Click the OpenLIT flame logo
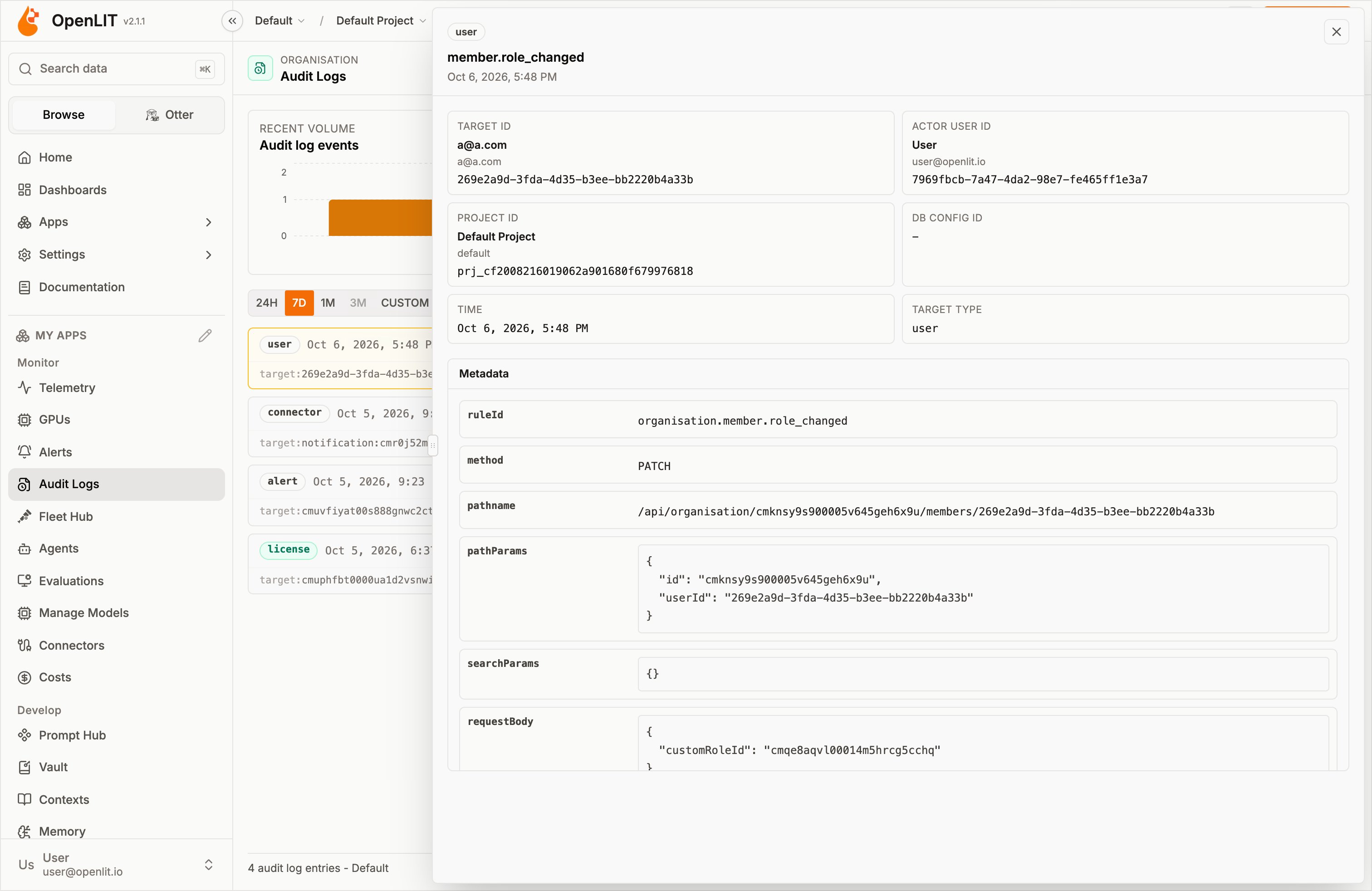Screen dimensions: 1372x891 point(29,21)
